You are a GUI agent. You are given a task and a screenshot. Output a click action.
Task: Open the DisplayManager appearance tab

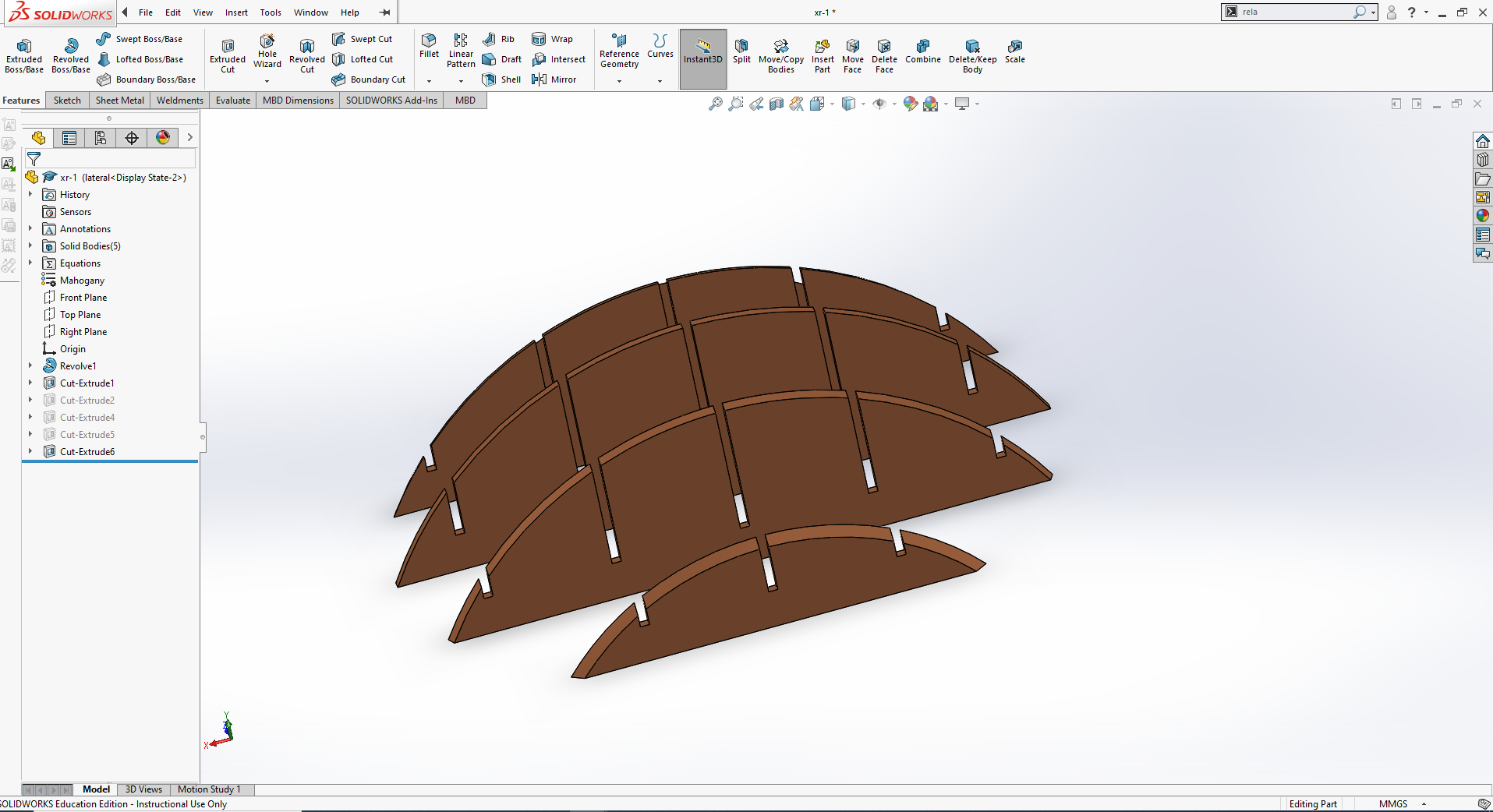point(163,138)
